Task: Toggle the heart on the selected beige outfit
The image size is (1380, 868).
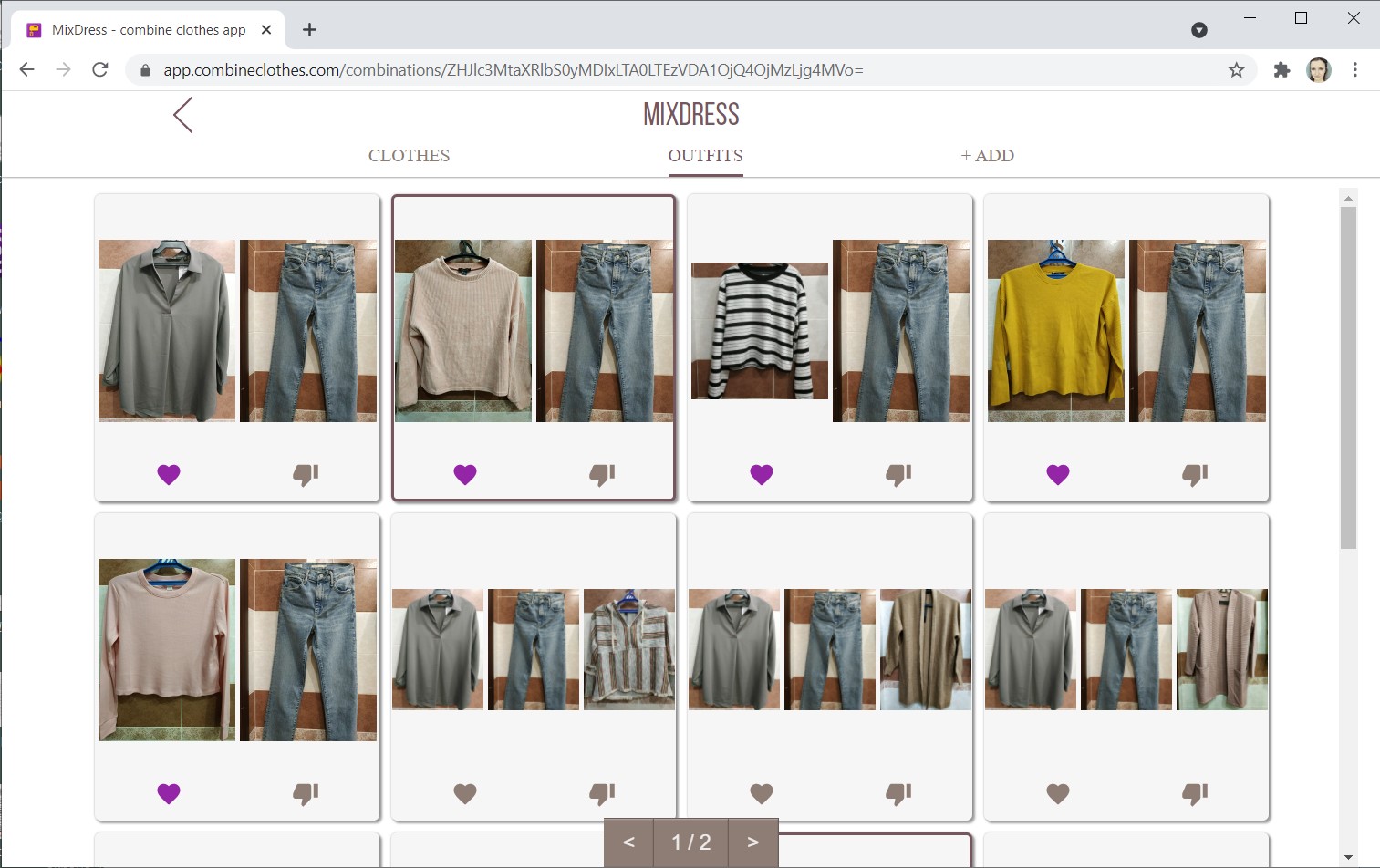Action: (x=465, y=474)
